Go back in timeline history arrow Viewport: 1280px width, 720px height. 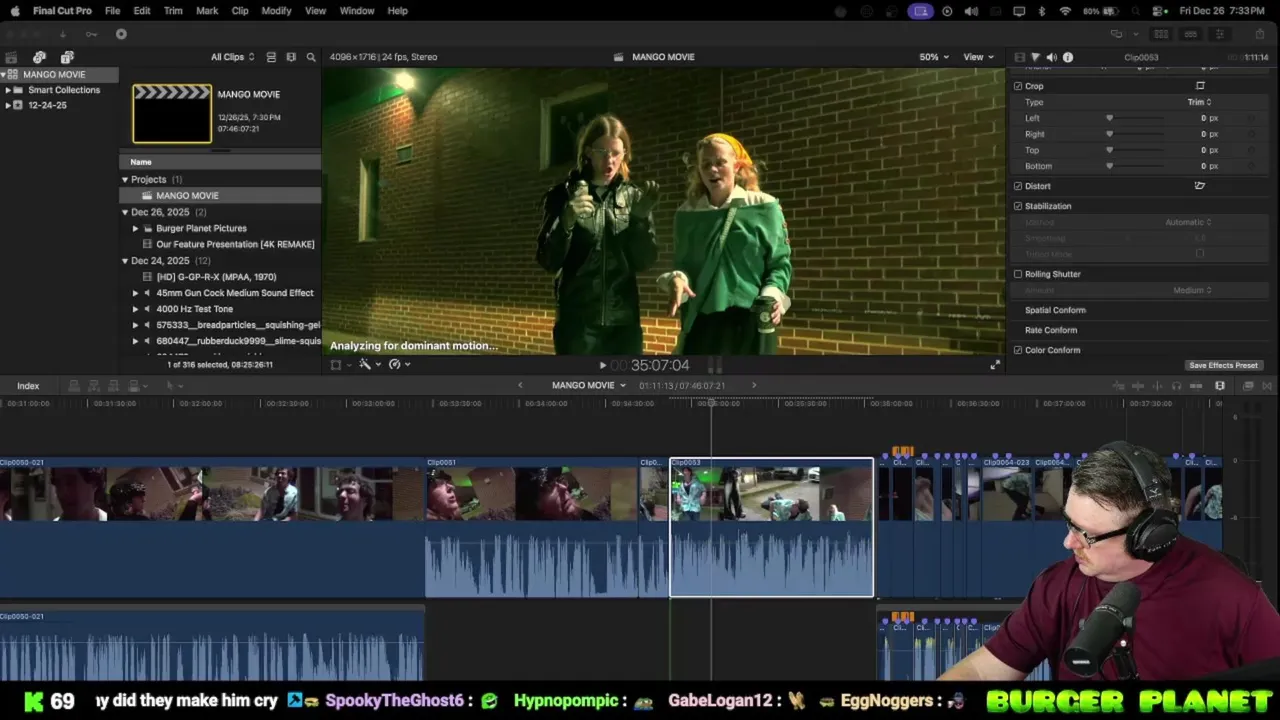coord(520,385)
